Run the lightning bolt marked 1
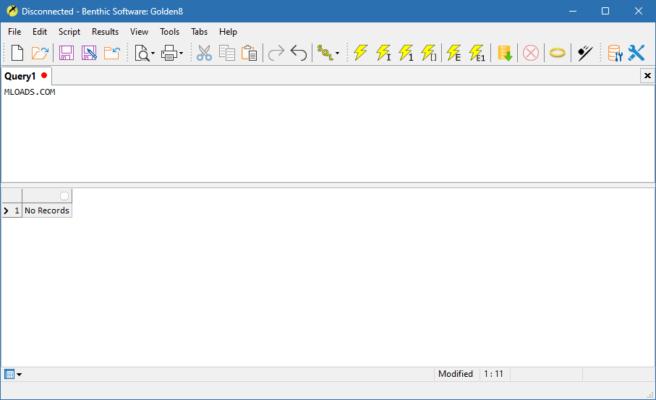This screenshot has height=400, width=656. click(x=406, y=53)
